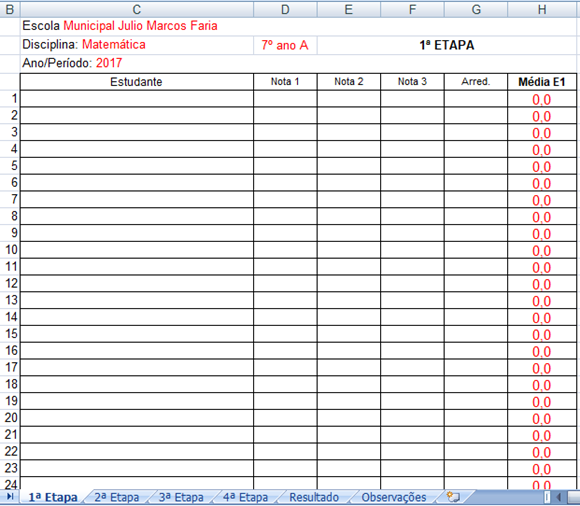Select column E header

click(x=349, y=9)
